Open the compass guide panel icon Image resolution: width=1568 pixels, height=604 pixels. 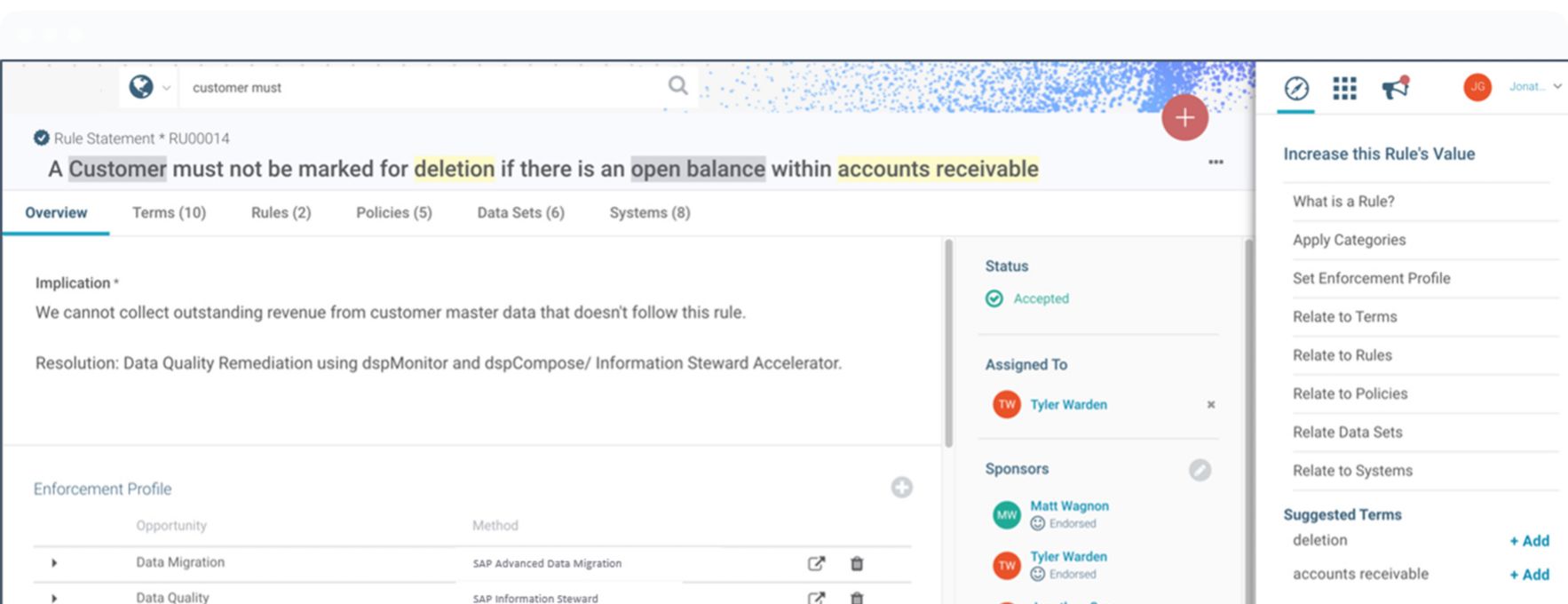pyautogui.click(x=1296, y=88)
